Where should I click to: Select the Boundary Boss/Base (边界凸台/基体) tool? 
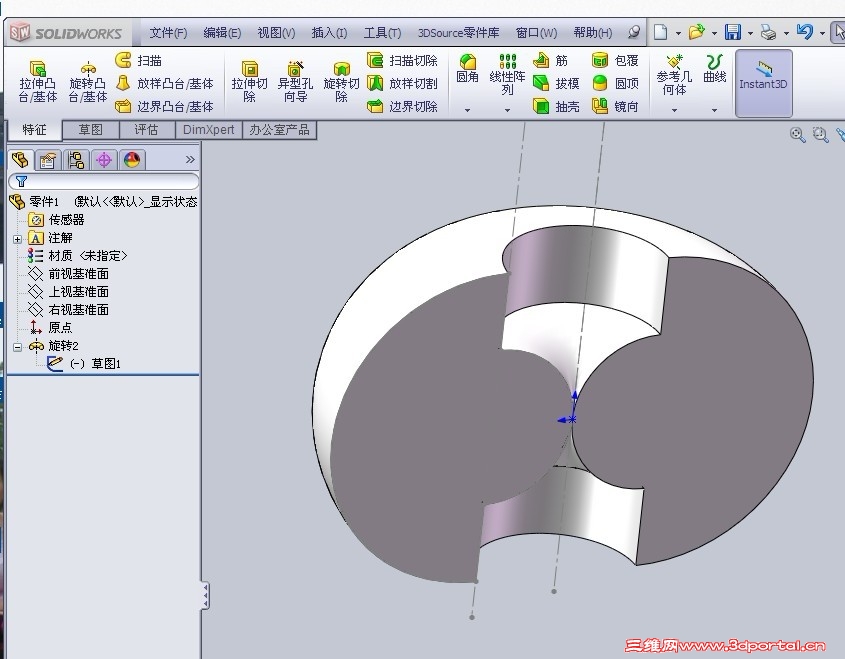point(164,106)
